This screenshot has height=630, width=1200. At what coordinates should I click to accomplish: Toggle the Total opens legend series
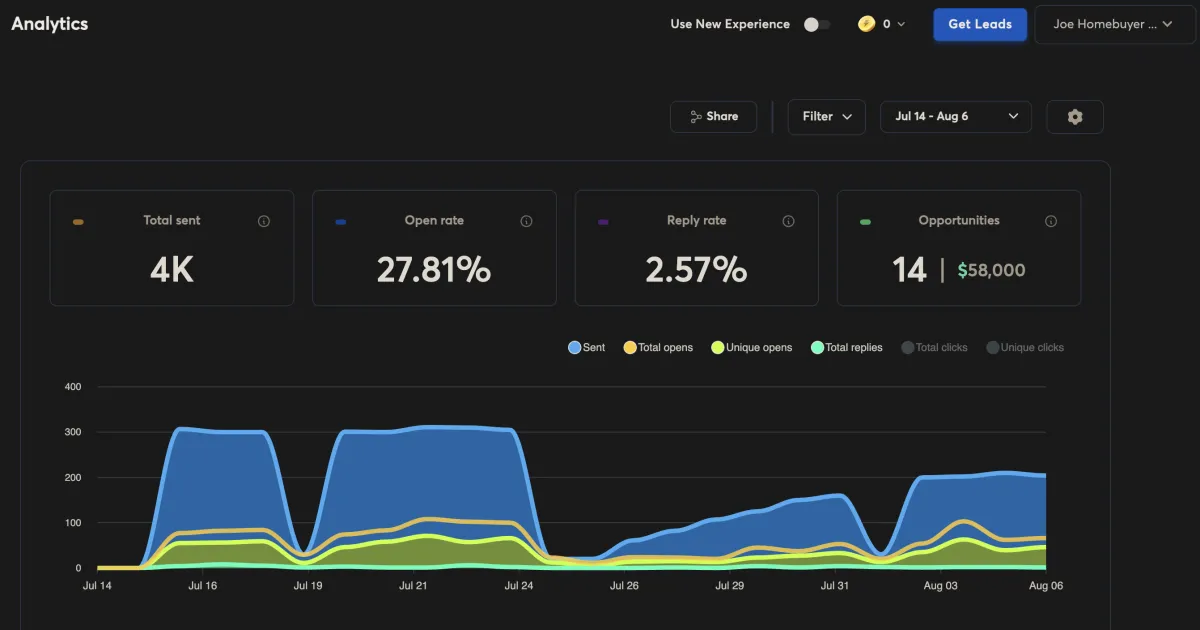658,348
